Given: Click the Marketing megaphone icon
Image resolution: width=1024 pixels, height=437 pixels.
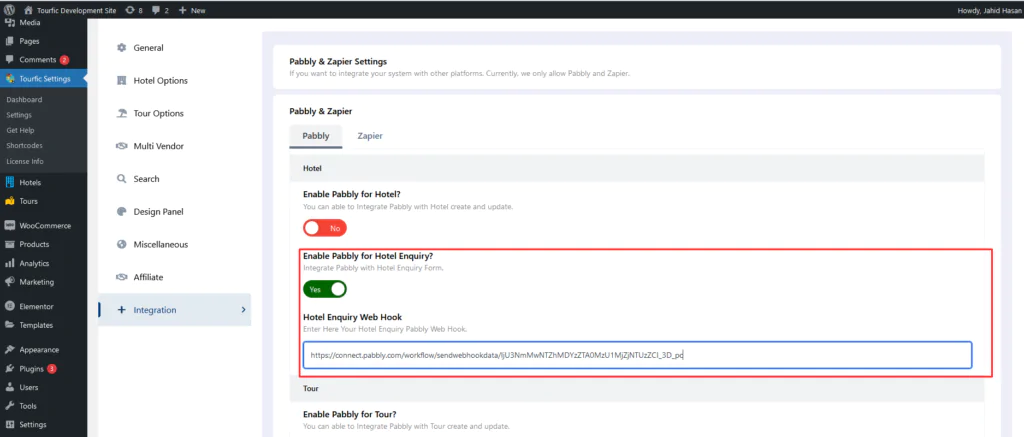Looking at the screenshot, I should (10, 282).
